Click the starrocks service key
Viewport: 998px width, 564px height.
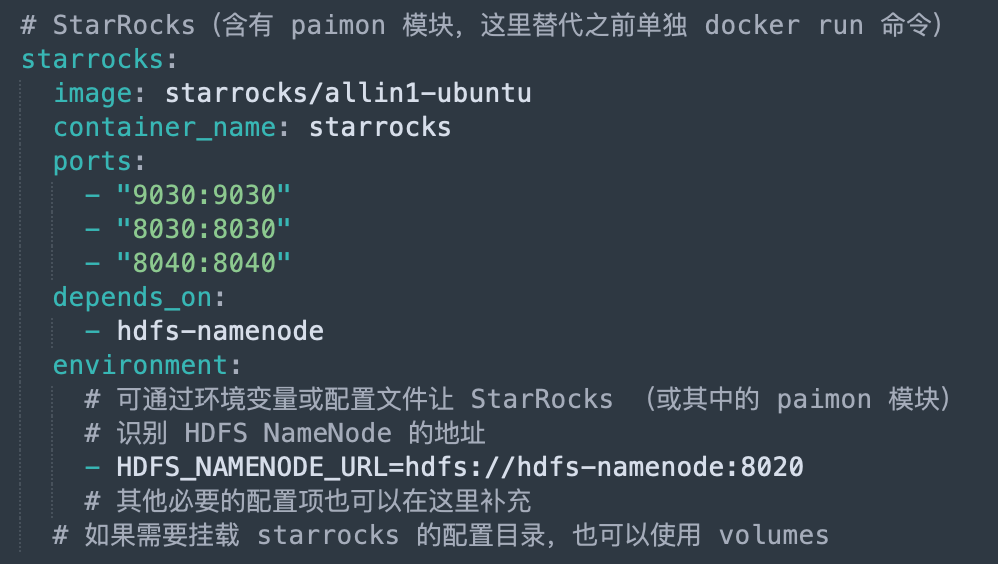92,59
